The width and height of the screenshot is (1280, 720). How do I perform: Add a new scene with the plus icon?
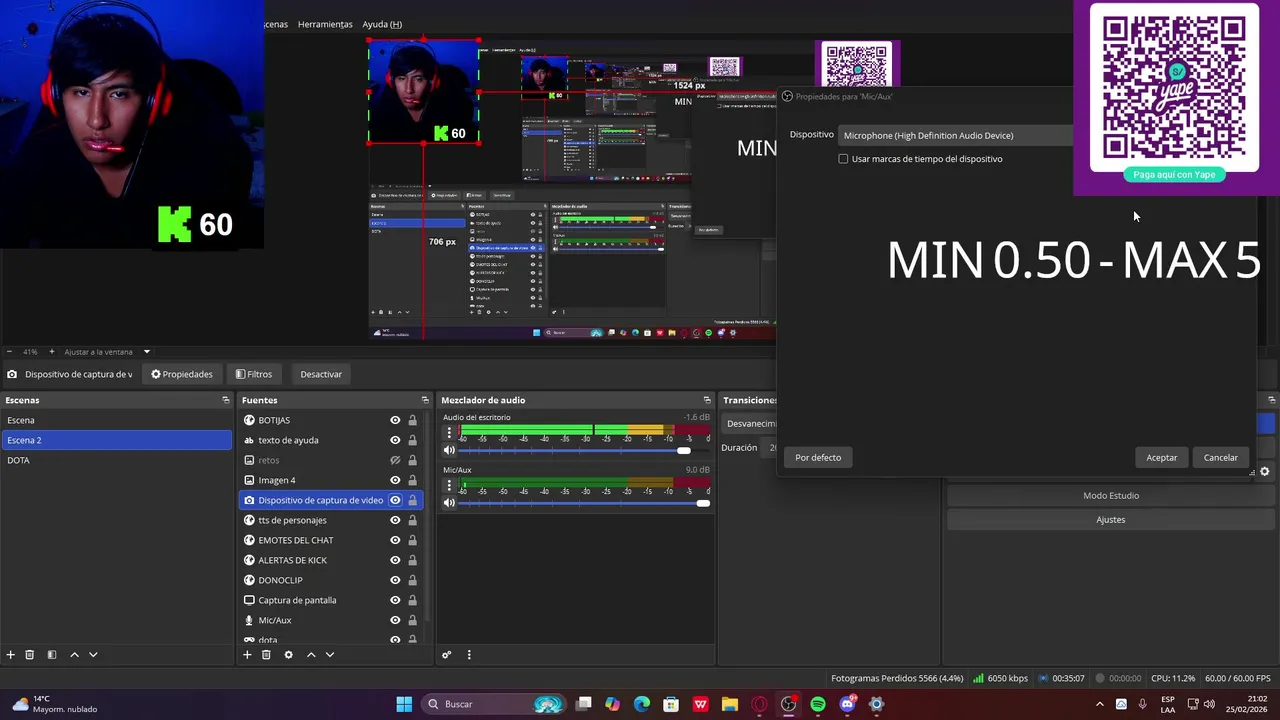pyautogui.click(x=11, y=655)
